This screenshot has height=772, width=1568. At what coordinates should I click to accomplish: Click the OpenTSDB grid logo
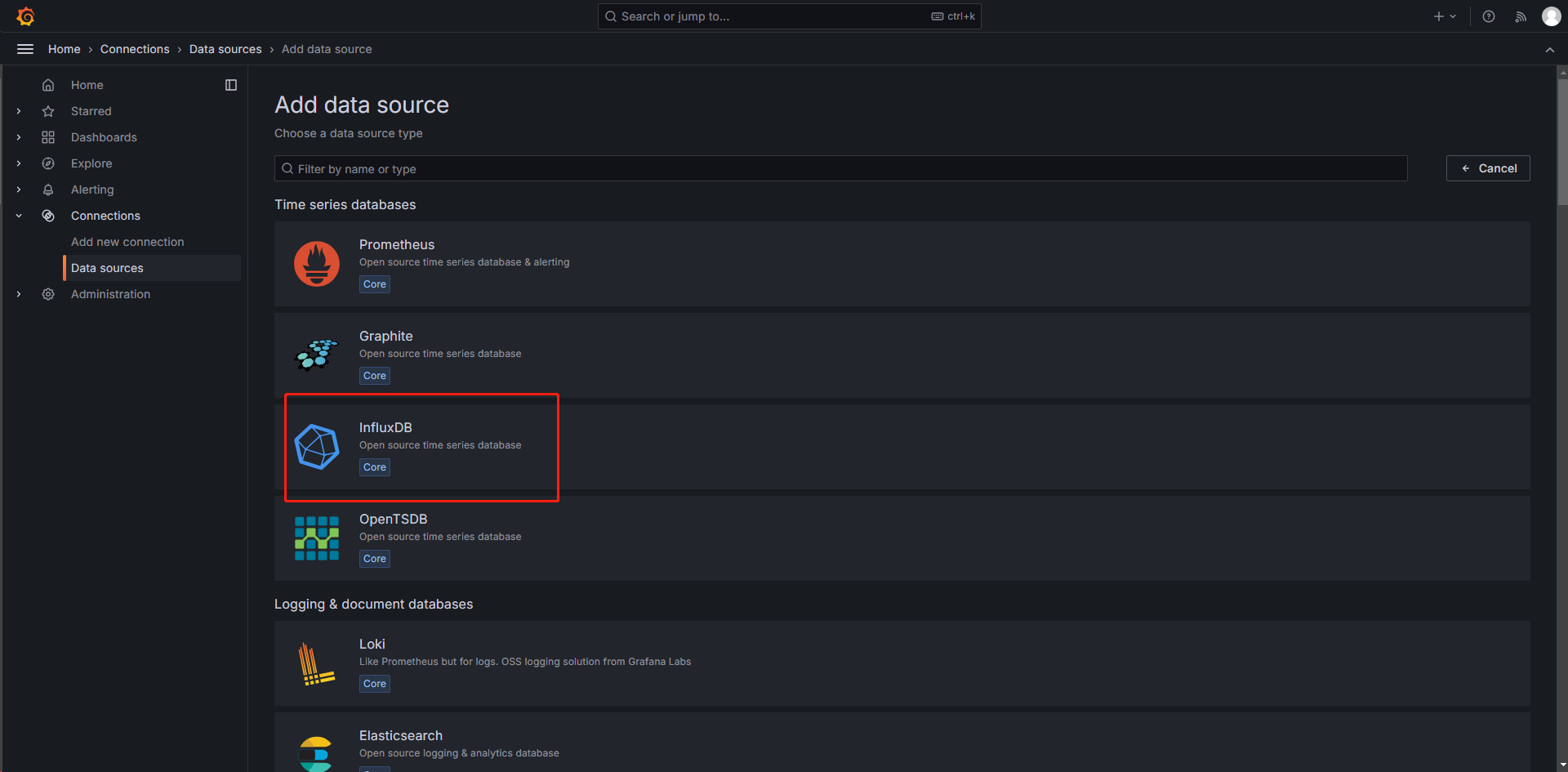click(x=317, y=538)
